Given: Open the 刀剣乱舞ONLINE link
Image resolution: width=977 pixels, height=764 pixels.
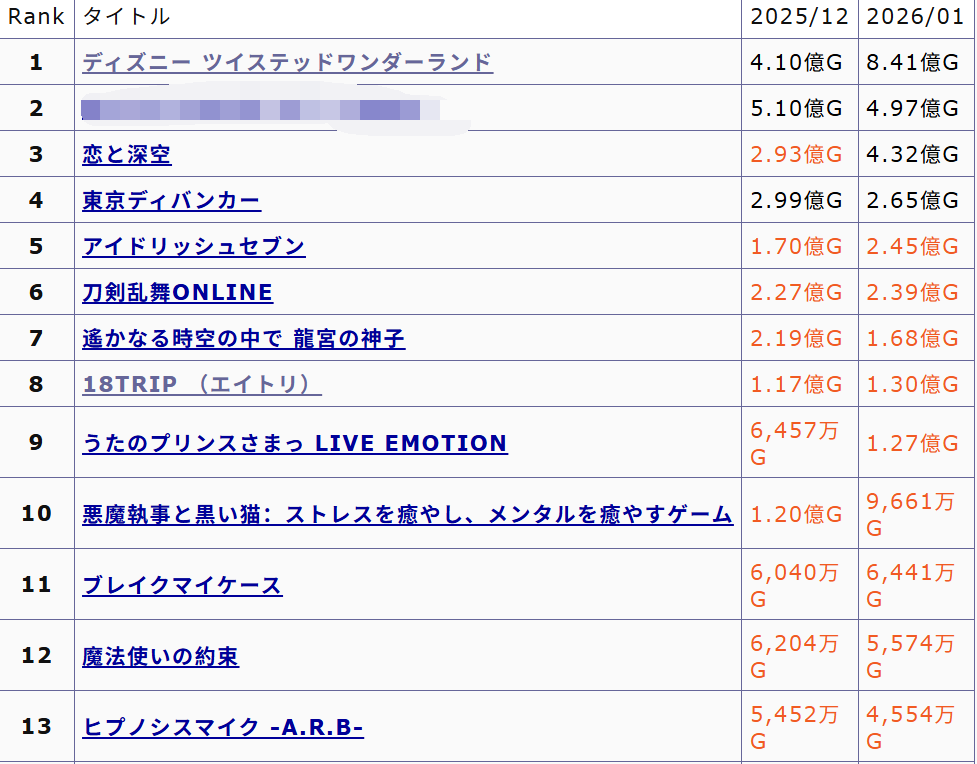Looking at the screenshot, I should (x=178, y=293).
